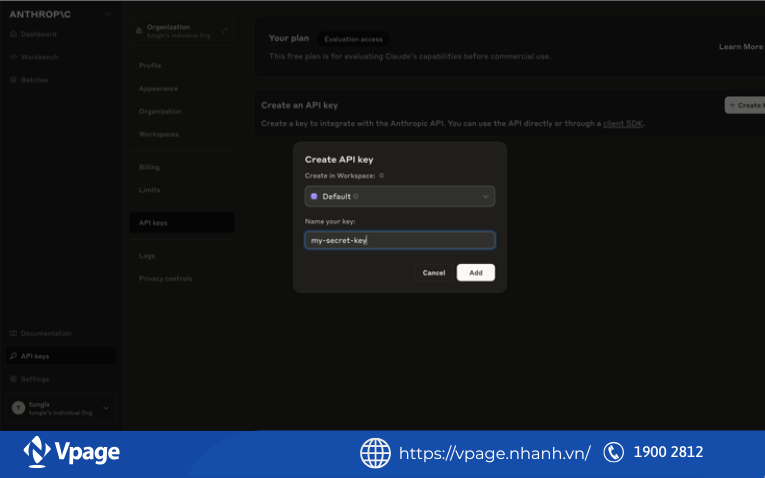Focus the Name your key field
Viewport: 765px width, 478px height.
tap(400, 240)
